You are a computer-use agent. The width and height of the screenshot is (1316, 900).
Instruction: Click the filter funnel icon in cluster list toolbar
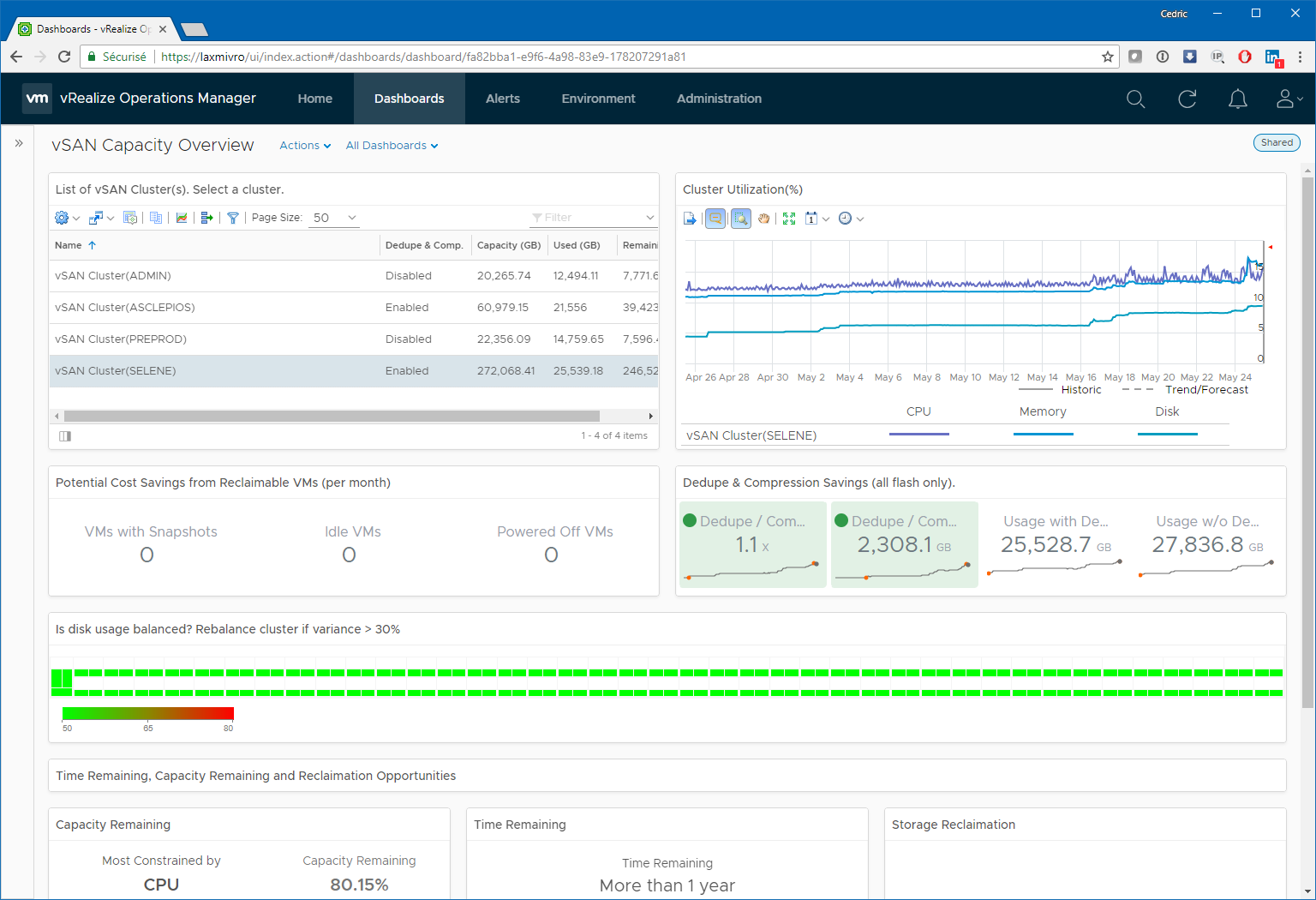click(232, 218)
